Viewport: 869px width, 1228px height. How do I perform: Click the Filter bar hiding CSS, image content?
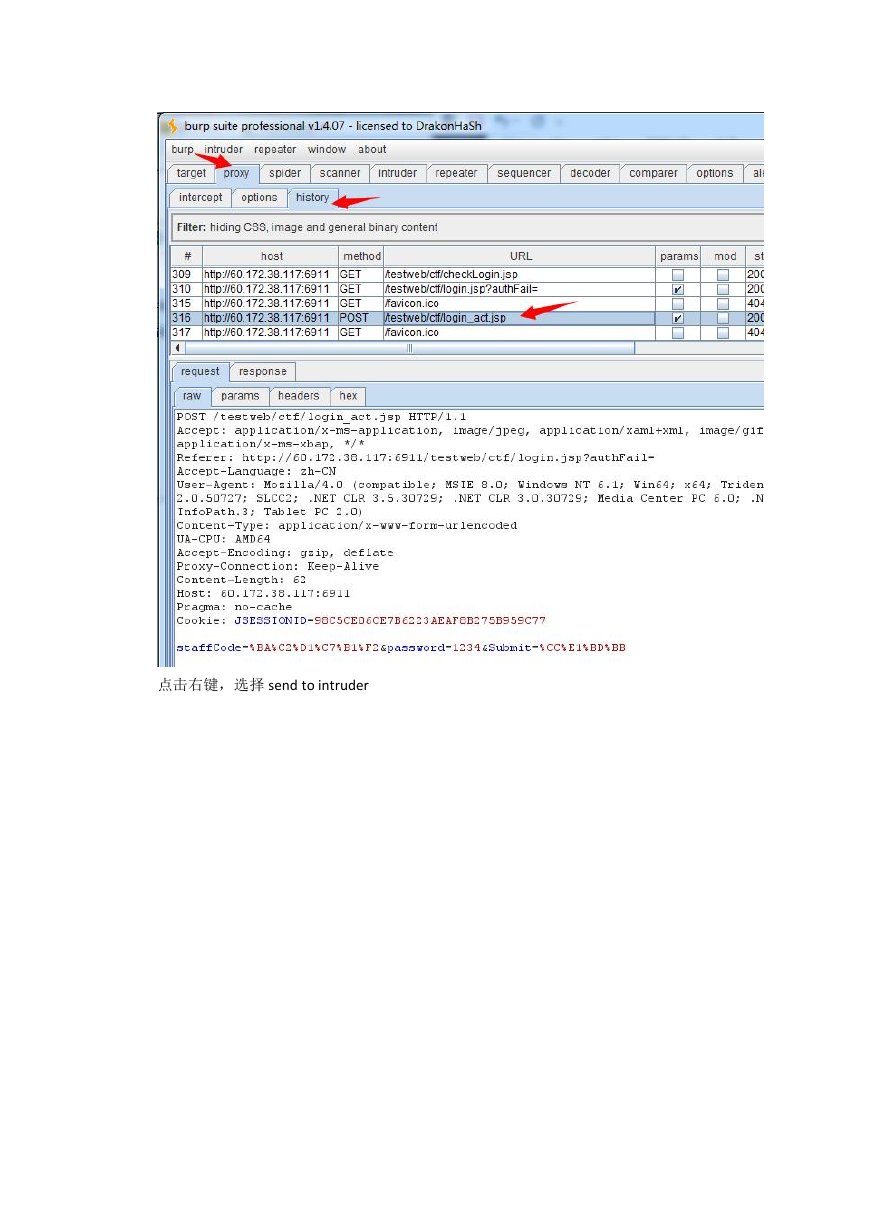click(467, 227)
